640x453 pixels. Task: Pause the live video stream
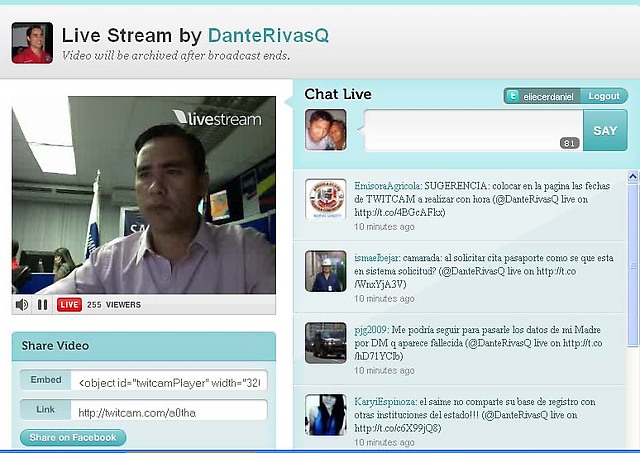(x=42, y=304)
